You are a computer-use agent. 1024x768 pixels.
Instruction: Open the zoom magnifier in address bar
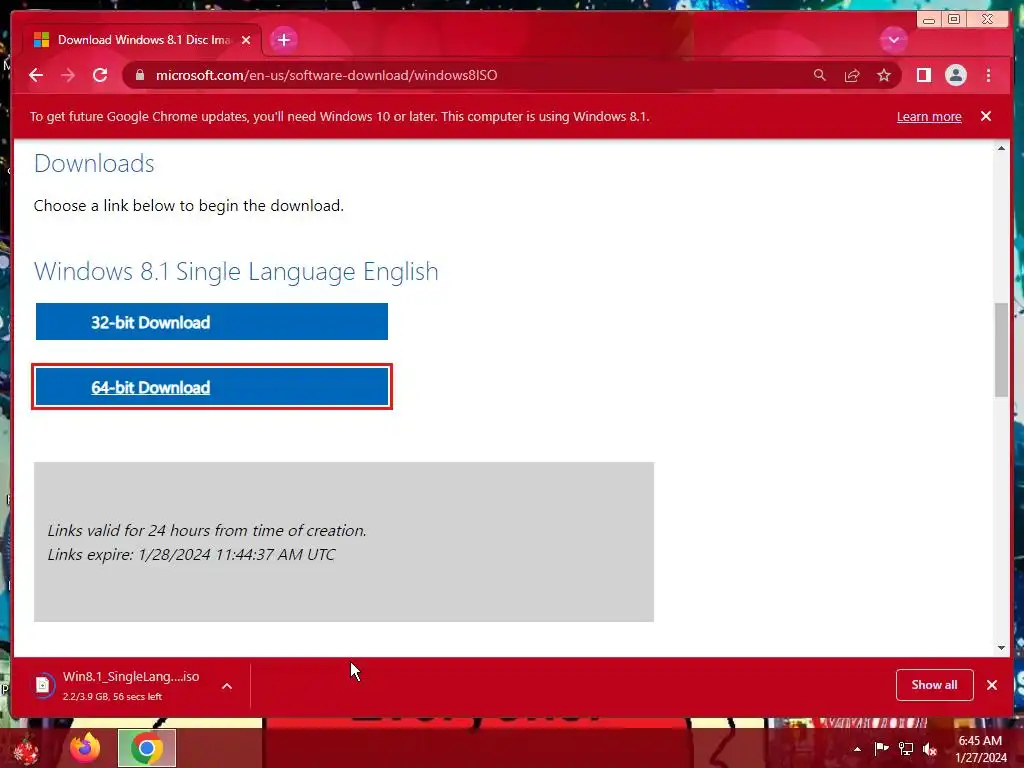point(820,75)
